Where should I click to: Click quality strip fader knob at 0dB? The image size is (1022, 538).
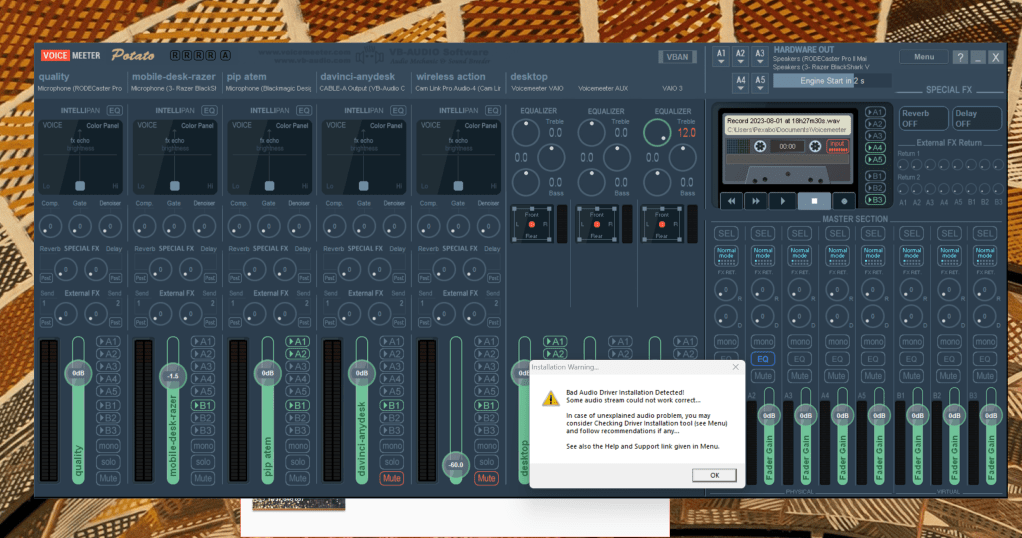pos(78,373)
